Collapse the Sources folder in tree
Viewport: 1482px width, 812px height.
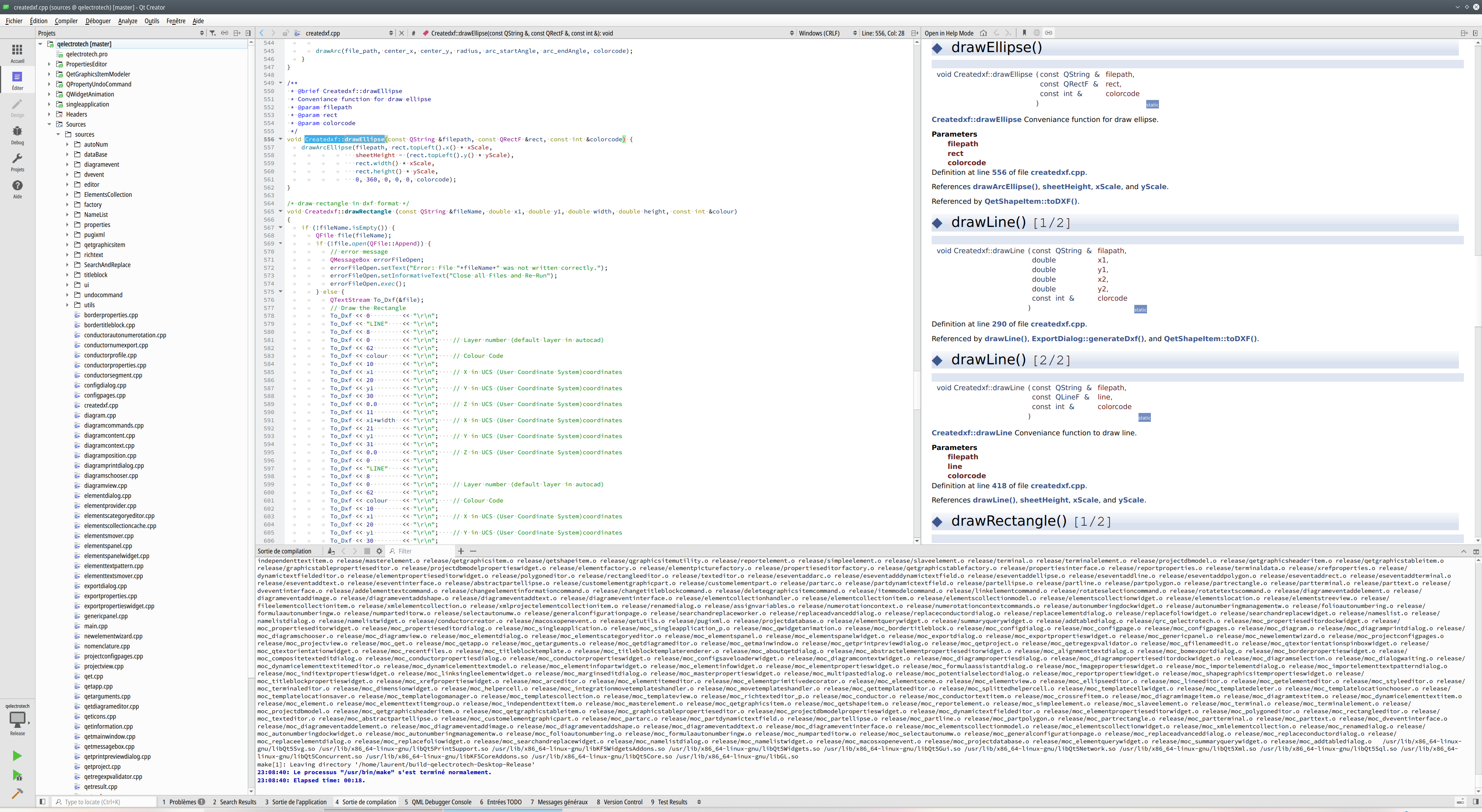tap(49, 124)
